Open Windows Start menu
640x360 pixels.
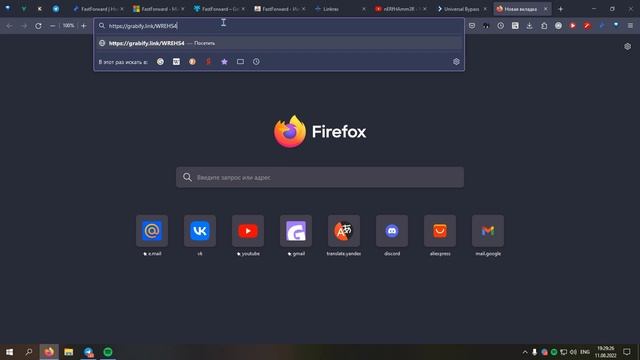point(9,352)
